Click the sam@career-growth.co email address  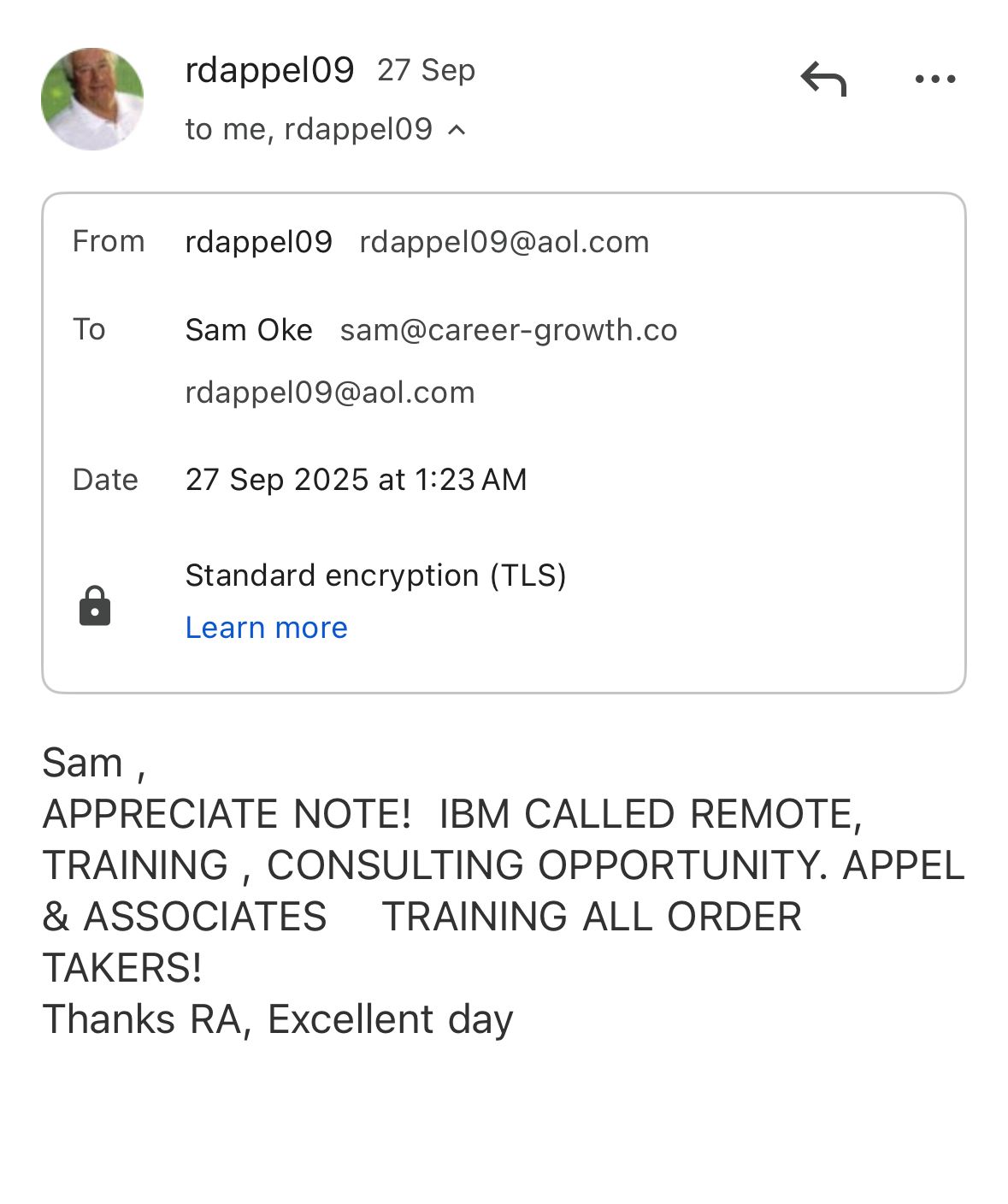[x=509, y=330]
